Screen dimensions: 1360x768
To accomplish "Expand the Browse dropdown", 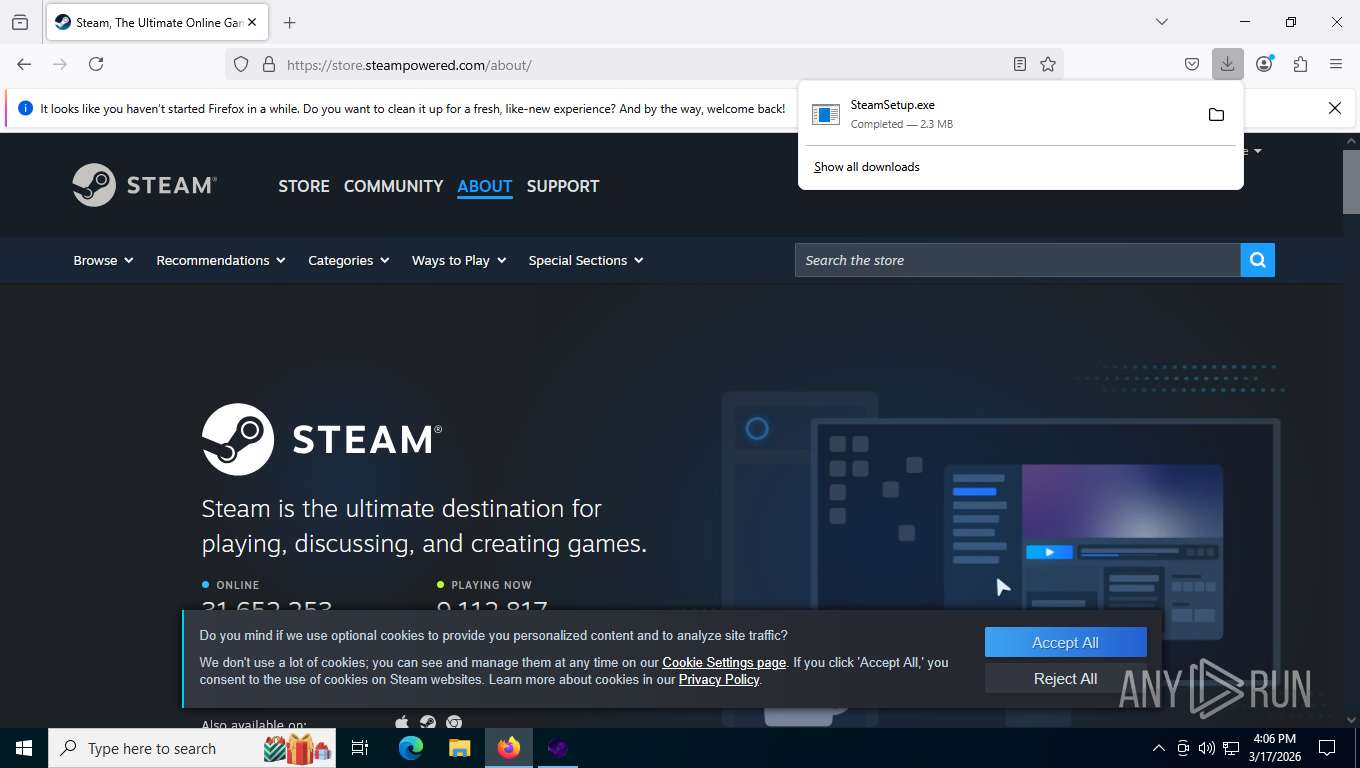I will (x=103, y=260).
